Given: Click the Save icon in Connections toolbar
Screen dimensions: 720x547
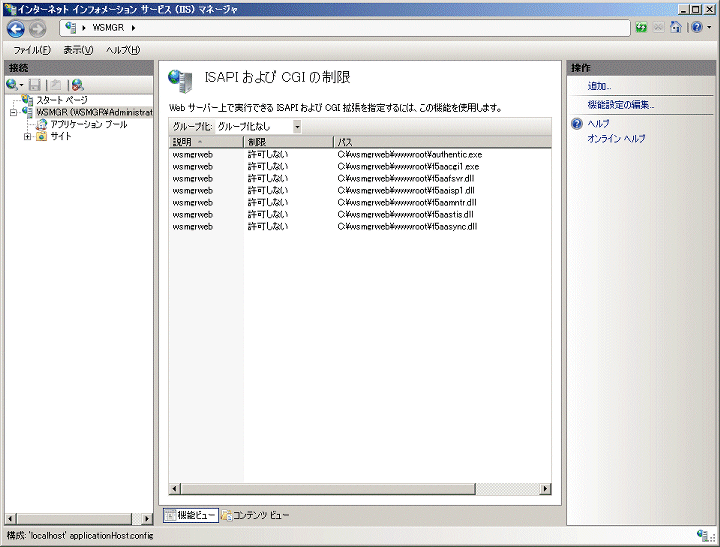Looking at the screenshot, I should click(x=34, y=85).
